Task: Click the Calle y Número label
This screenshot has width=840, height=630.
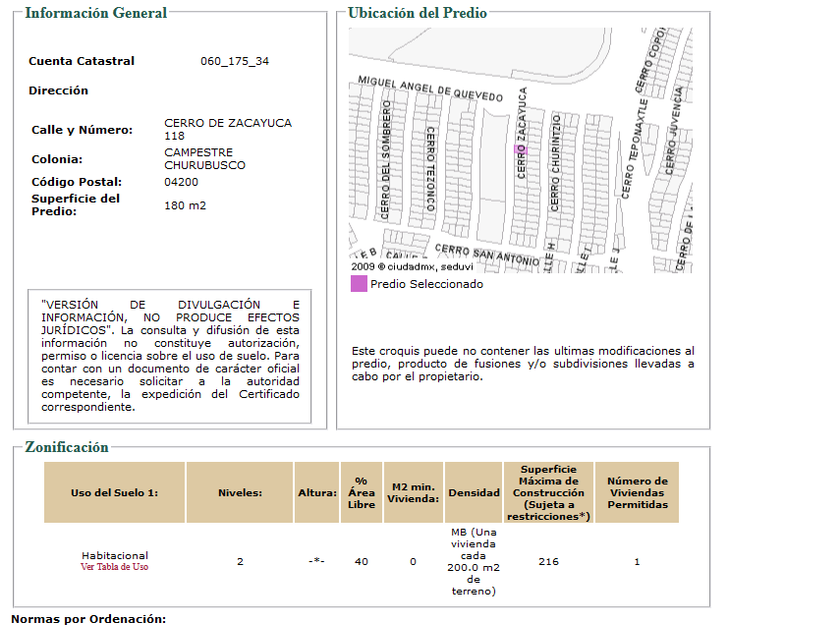Action: (x=82, y=130)
